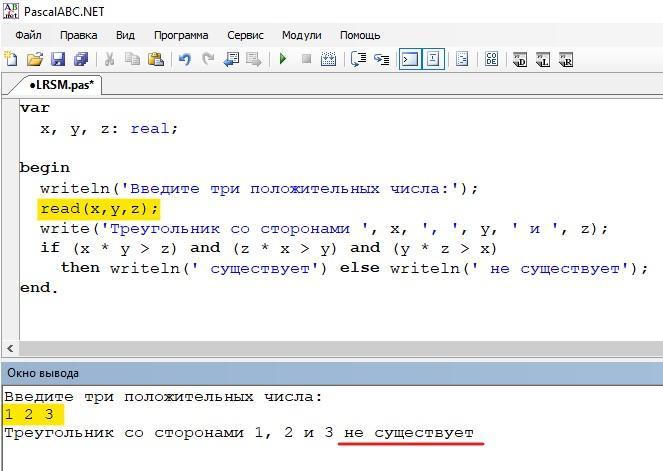Toggle the input window panel icon
The image size is (663, 471).
click(x=433, y=59)
